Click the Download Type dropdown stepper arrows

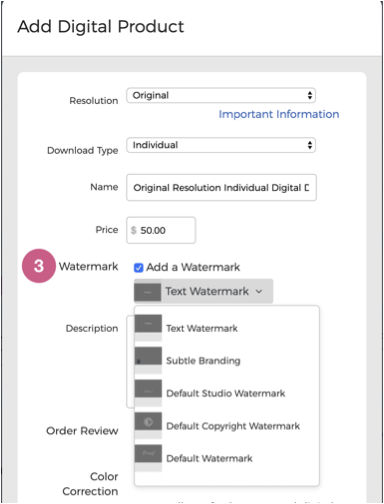tap(310, 145)
